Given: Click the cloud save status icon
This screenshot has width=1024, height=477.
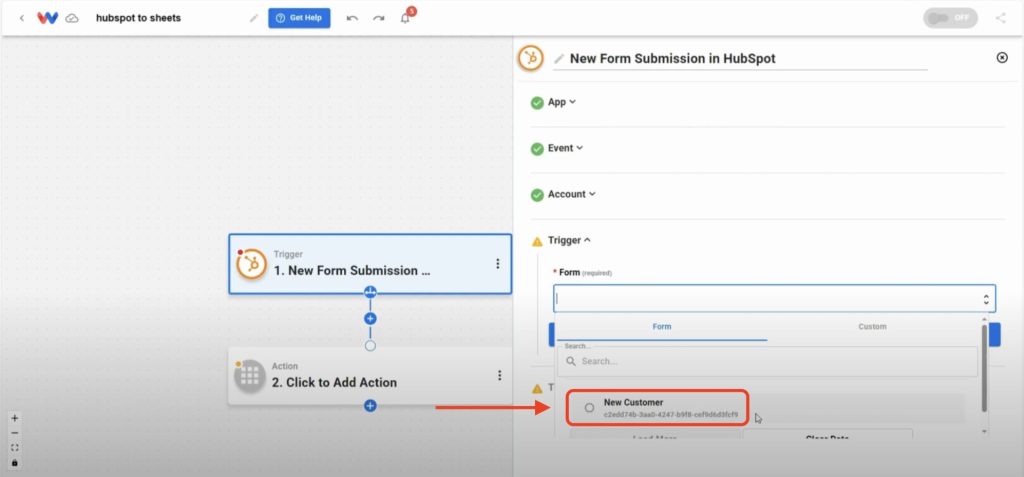Looking at the screenshot, I should pyautogui.click(x=72, y=18).
